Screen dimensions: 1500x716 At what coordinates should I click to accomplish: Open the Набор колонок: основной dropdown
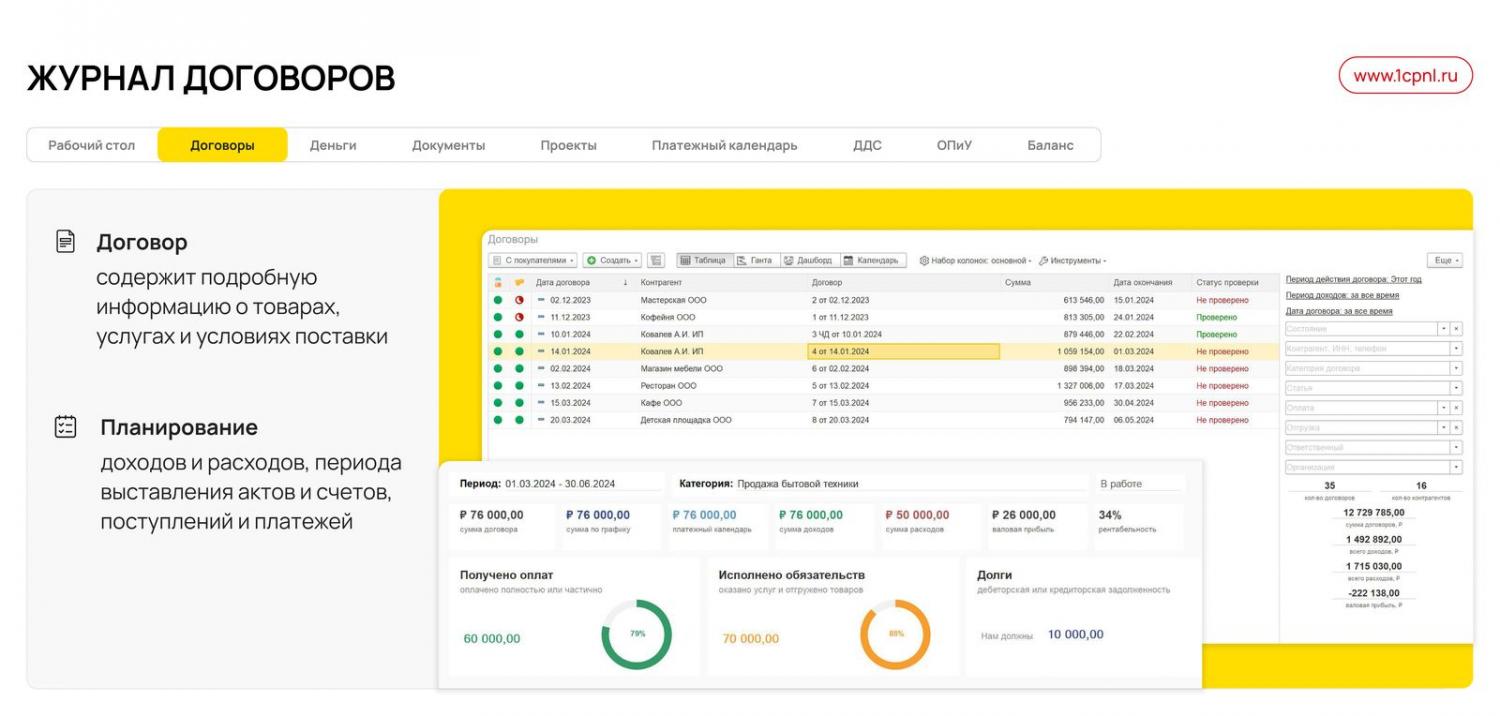click(x=975, y=260)
